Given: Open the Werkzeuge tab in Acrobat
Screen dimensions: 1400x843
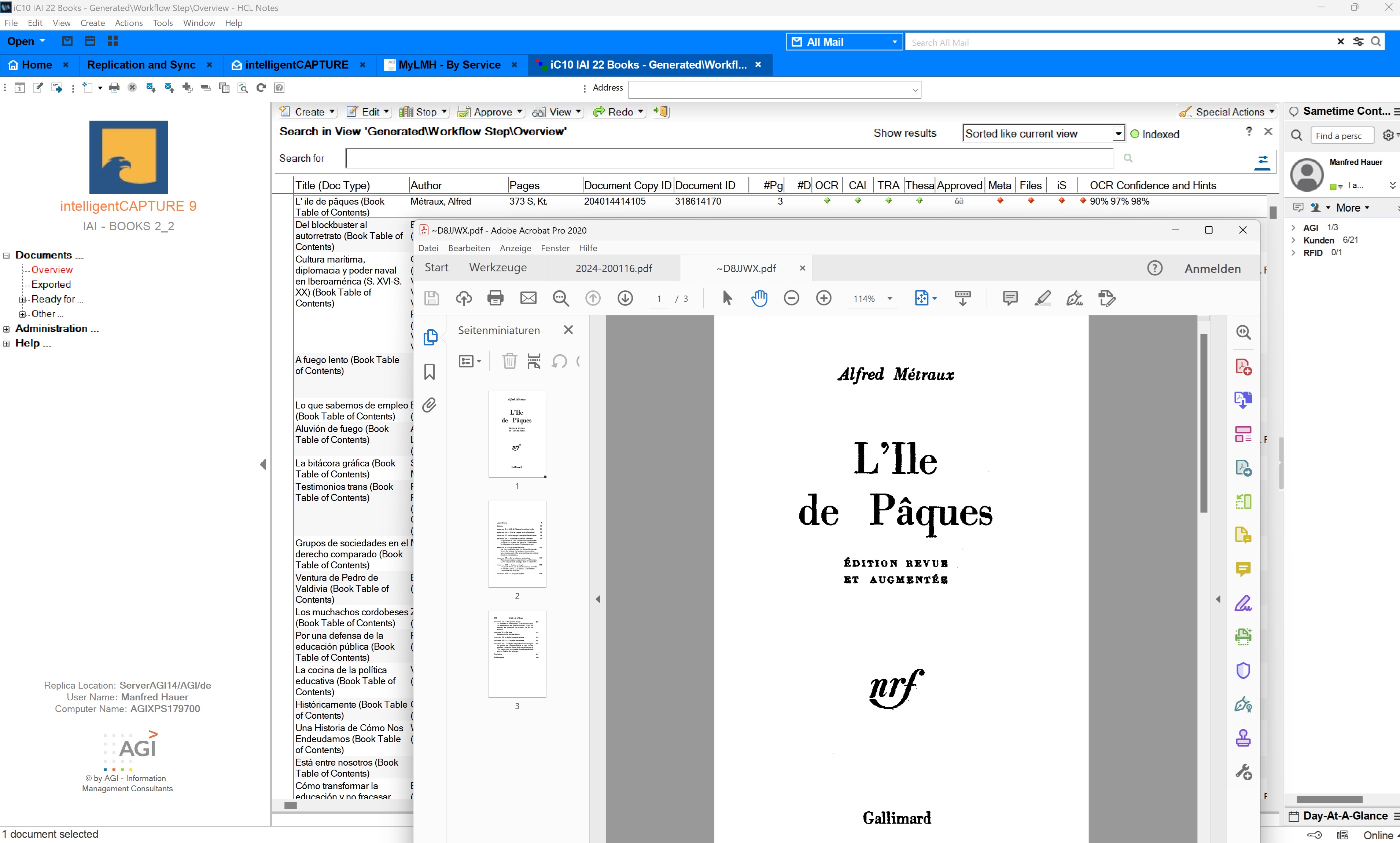Looking at the screenshot, I should point(498,268).
